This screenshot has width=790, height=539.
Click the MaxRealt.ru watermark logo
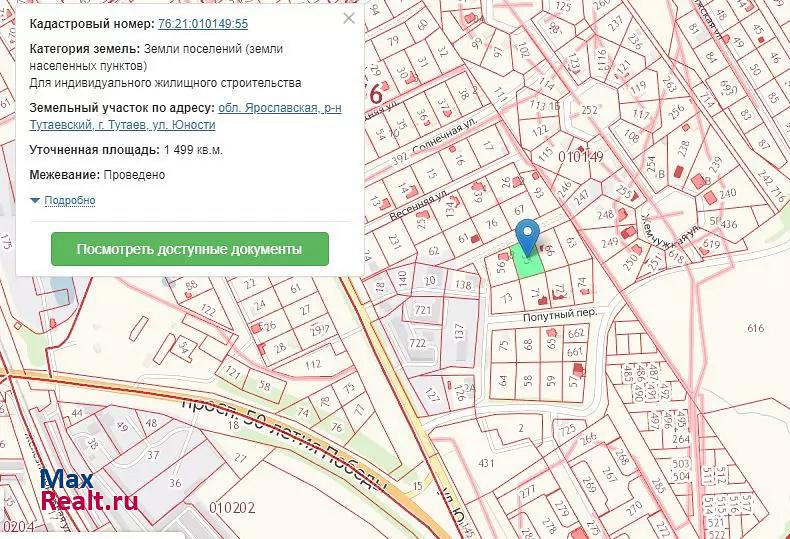[x=88, y=490]
